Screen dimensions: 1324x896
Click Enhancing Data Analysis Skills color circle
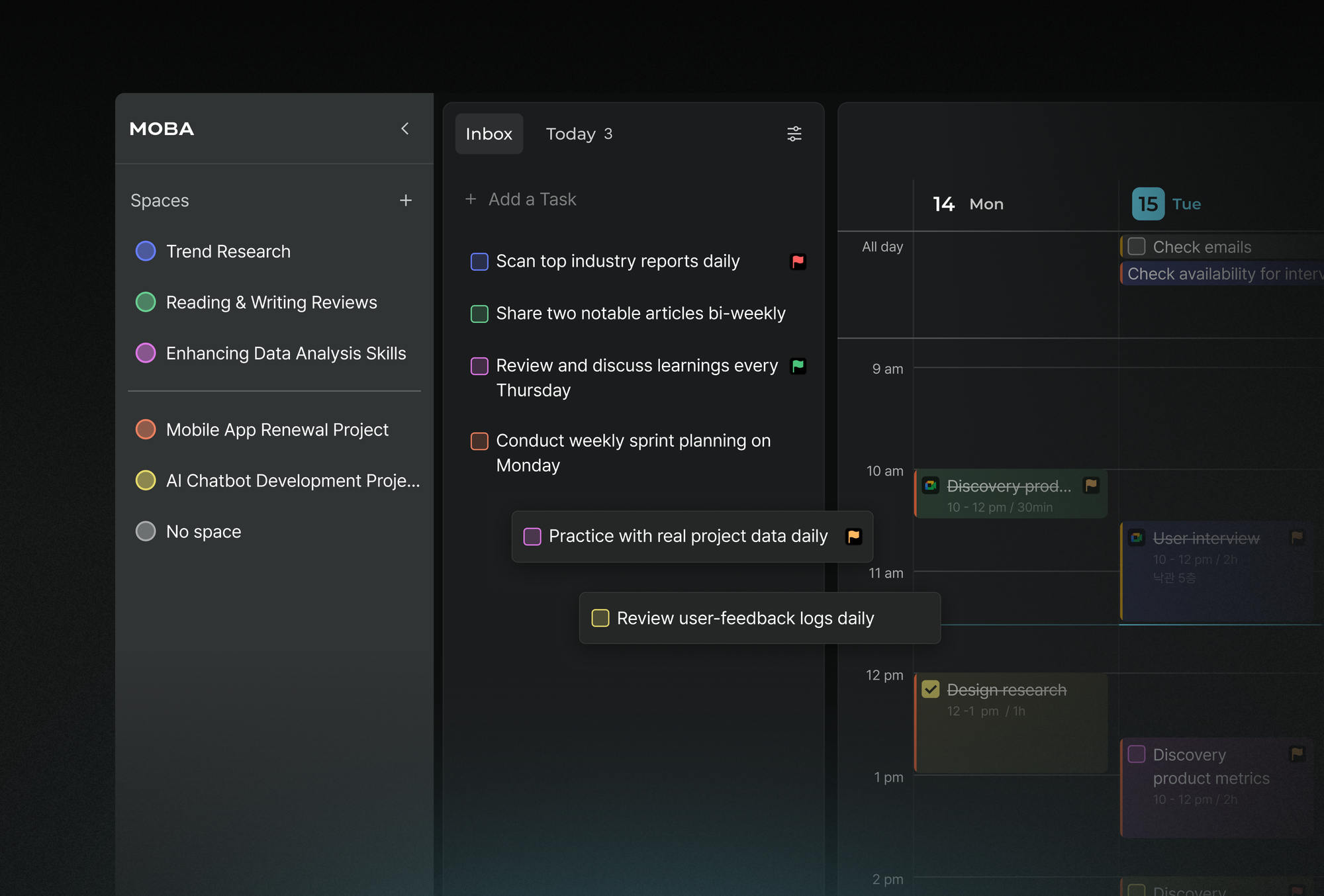tap(146, 353)
